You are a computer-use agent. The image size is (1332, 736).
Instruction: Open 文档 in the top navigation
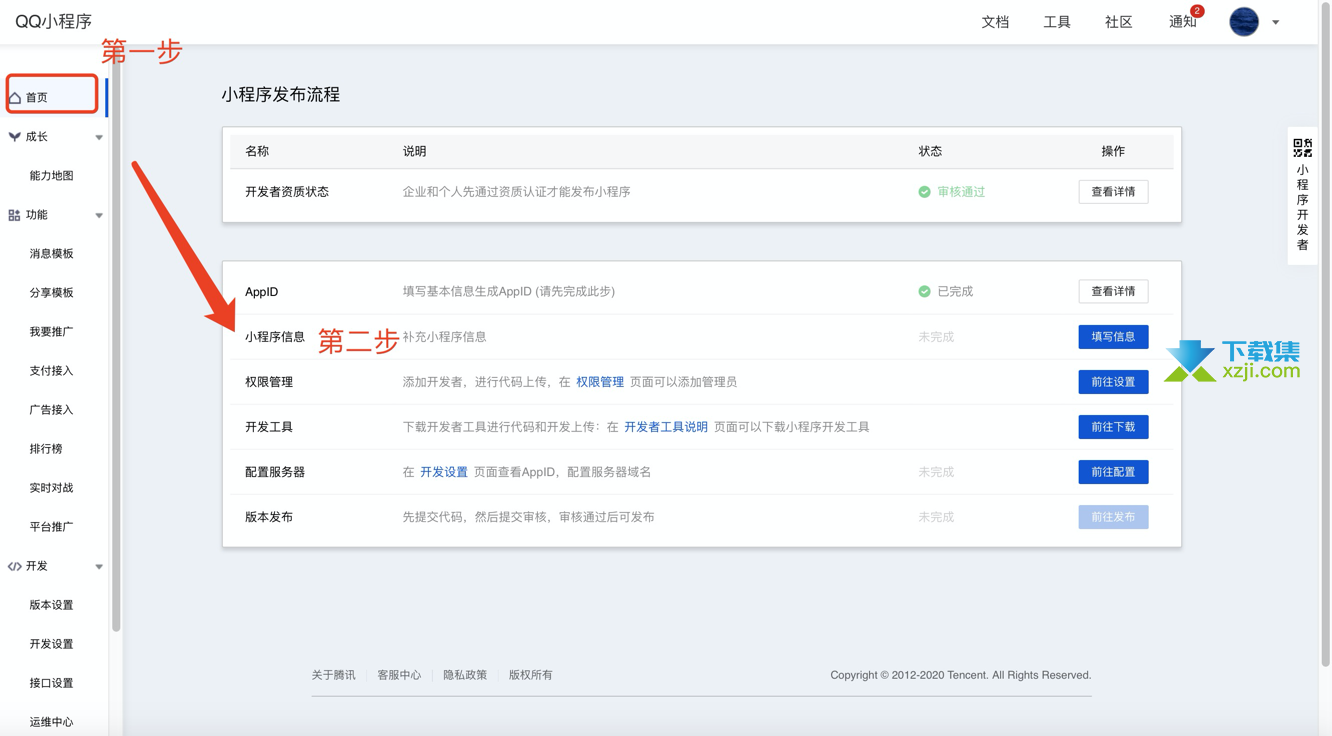(995, 22)
